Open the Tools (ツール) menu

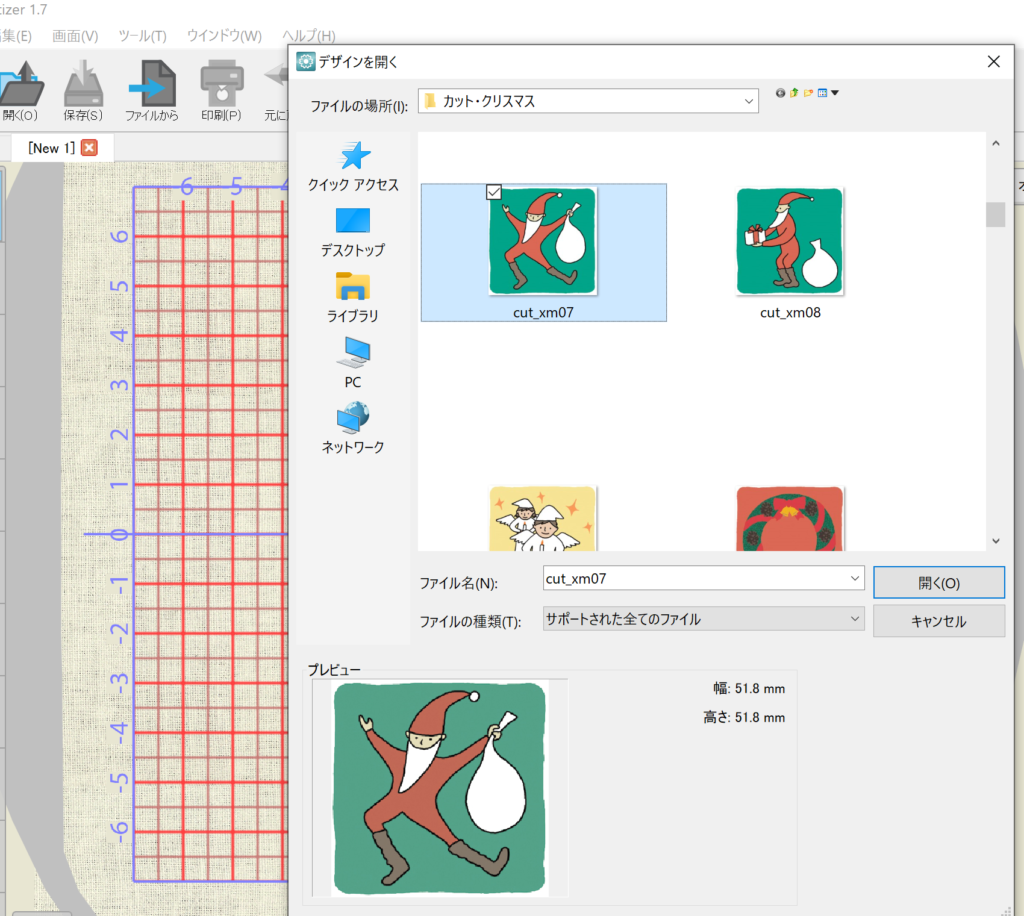click(x=142, y=36)
